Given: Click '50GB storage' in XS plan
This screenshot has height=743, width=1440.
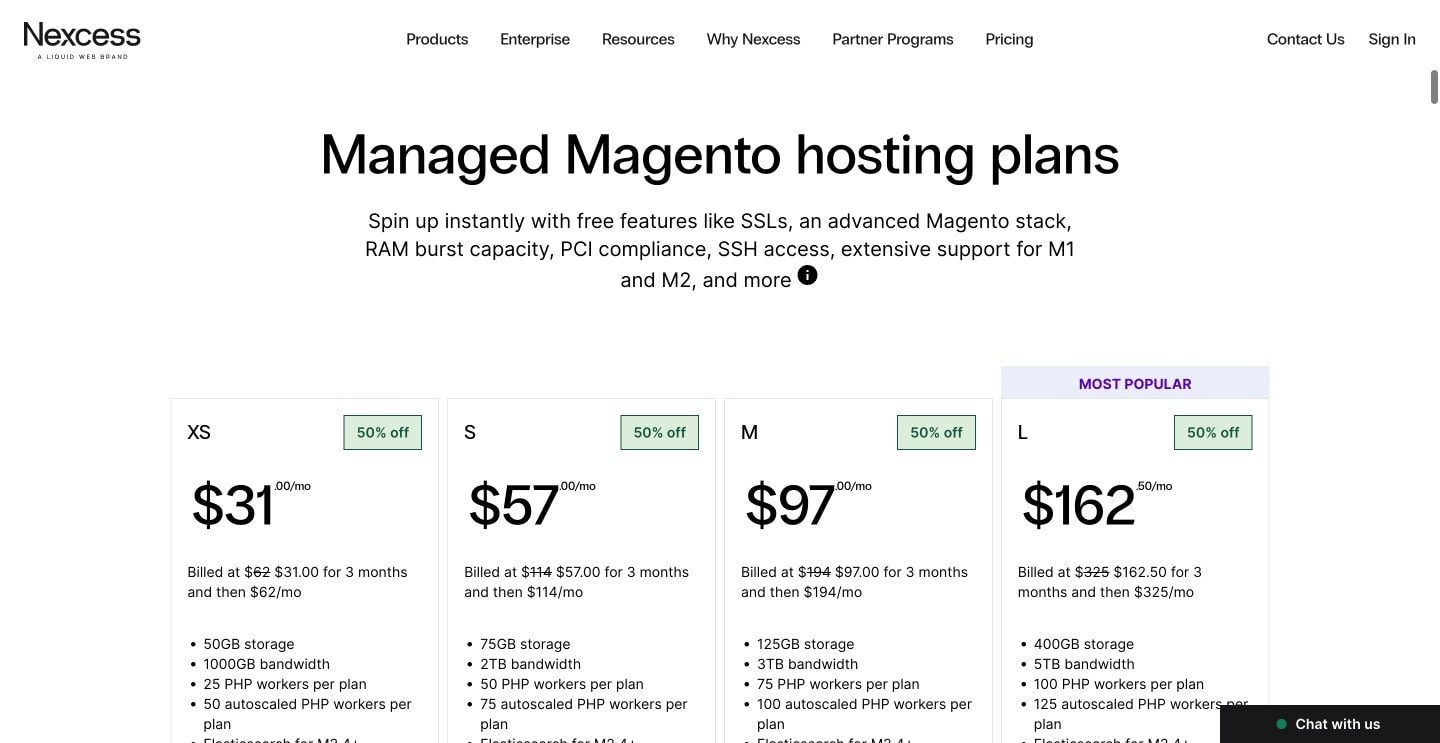Looking at the screenshot, I should [249, 644].
